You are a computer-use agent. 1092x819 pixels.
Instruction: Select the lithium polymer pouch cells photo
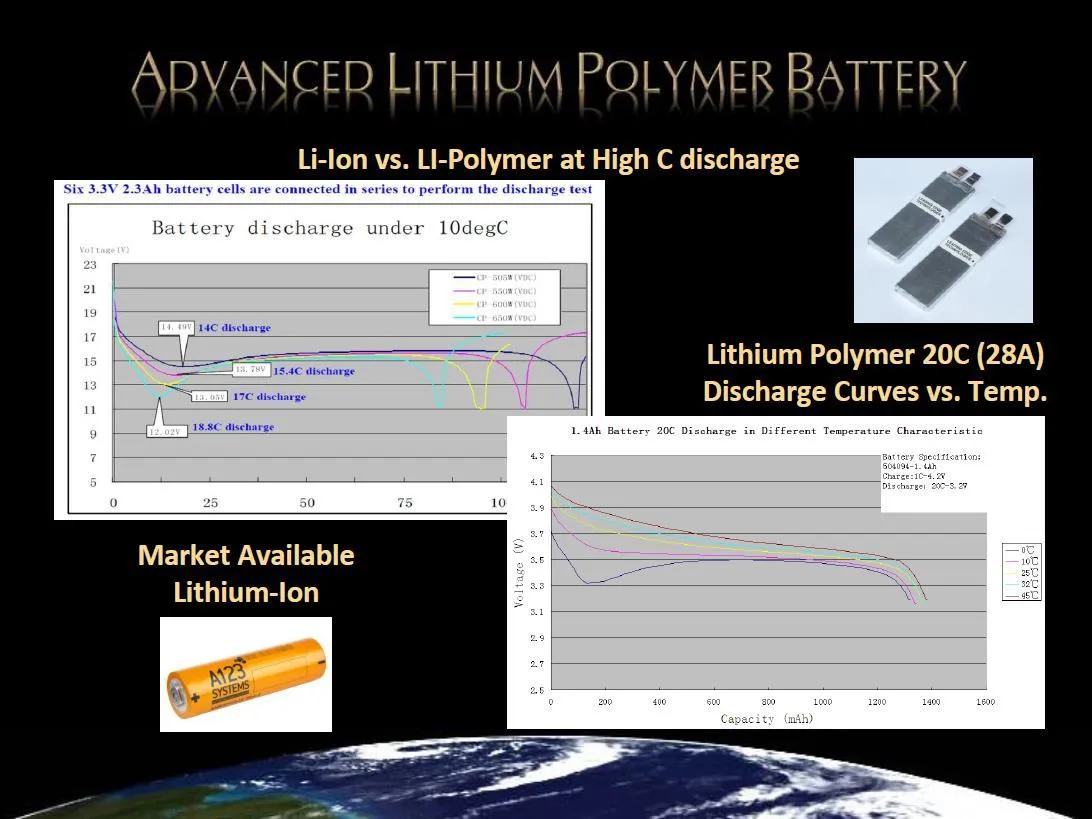943,240
